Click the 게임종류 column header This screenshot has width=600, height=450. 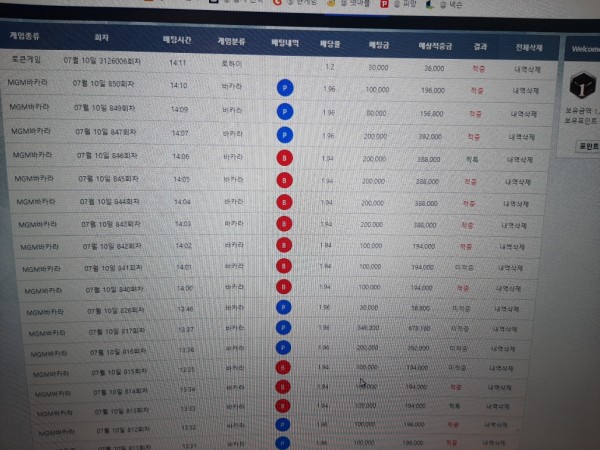(24, 36)
